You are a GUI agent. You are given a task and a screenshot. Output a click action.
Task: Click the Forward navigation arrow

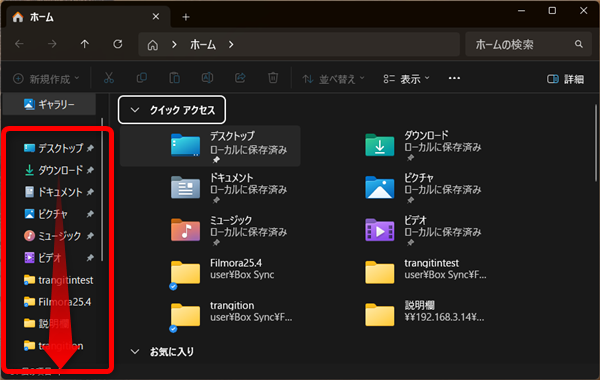[52, 44]
